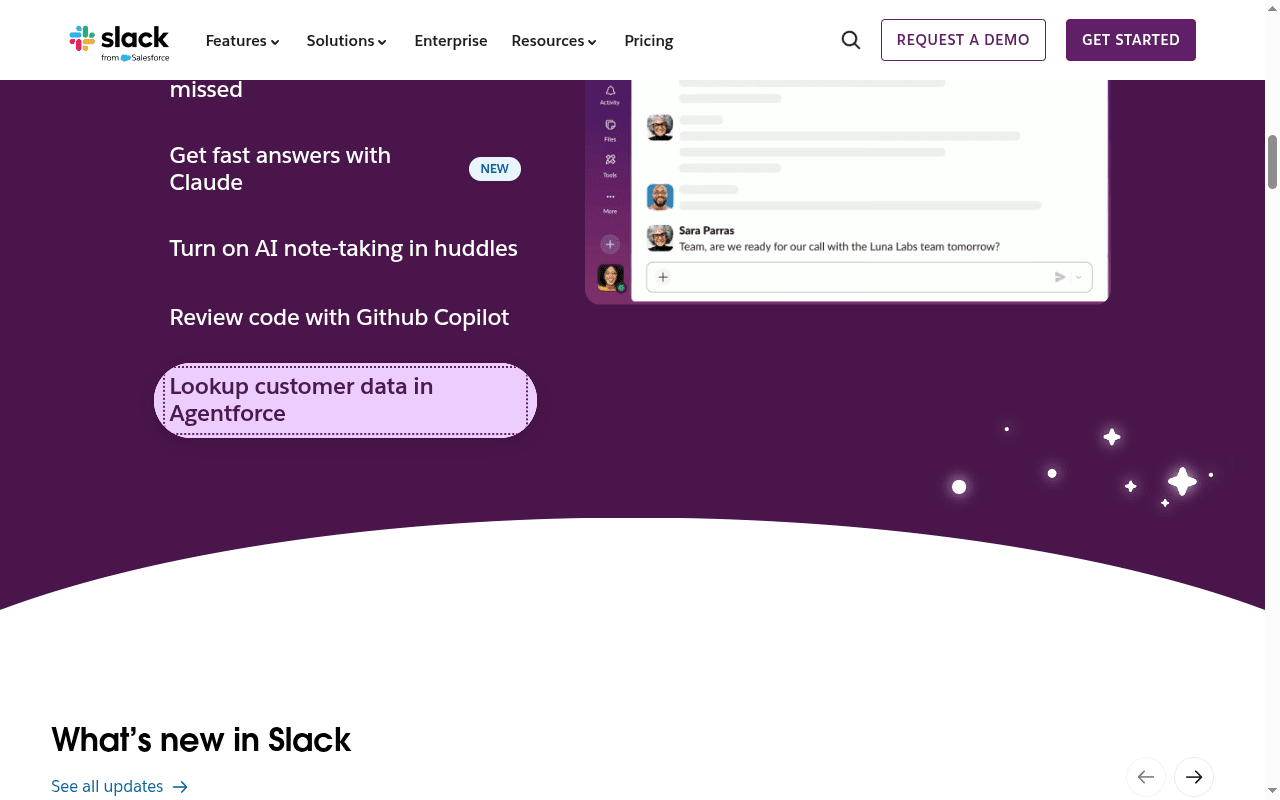Click the message input field in mockup
Image resolution: width=1280 pixels, height=800 pixels.
(x=869, y=277)
